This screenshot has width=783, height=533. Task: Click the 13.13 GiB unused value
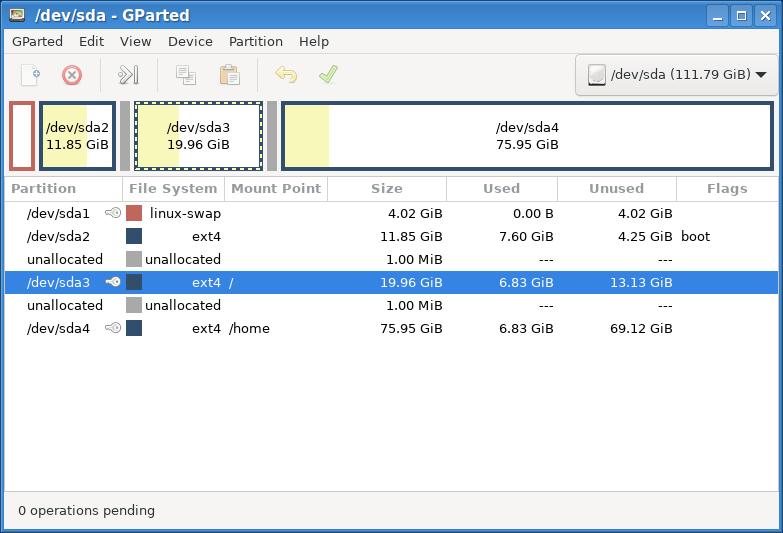(641, 282)
